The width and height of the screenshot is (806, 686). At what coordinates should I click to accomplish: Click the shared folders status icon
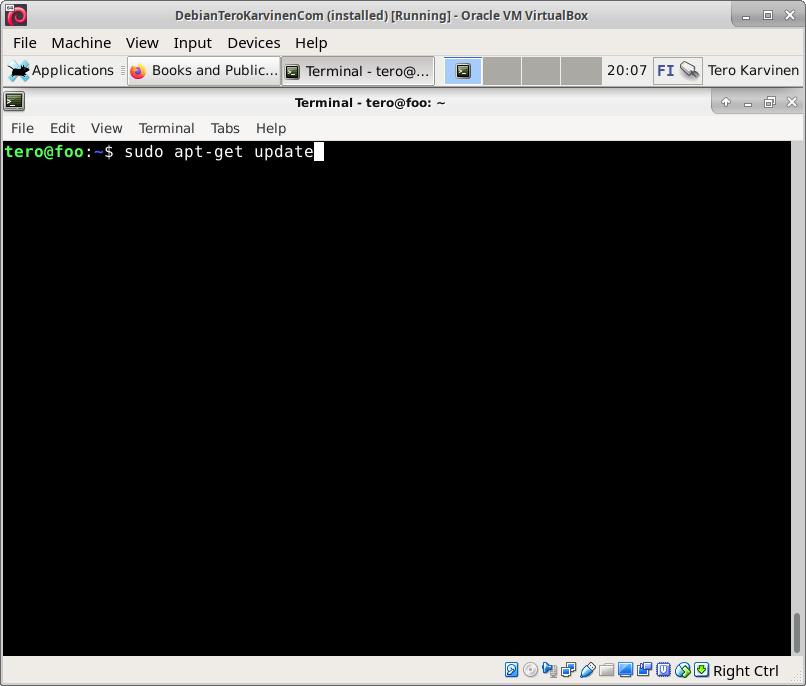click(x=606, y=670)
